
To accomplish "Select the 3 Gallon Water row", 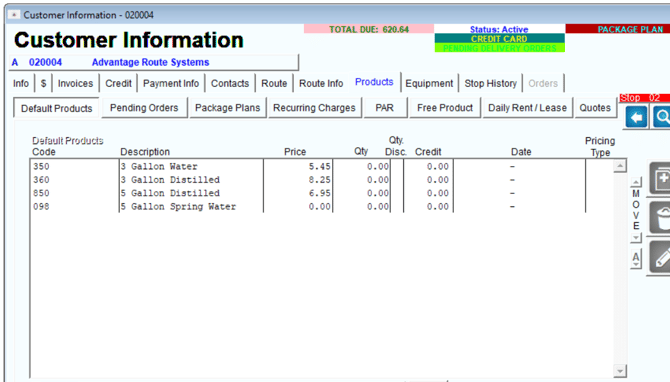I will (x=322, y=167).
